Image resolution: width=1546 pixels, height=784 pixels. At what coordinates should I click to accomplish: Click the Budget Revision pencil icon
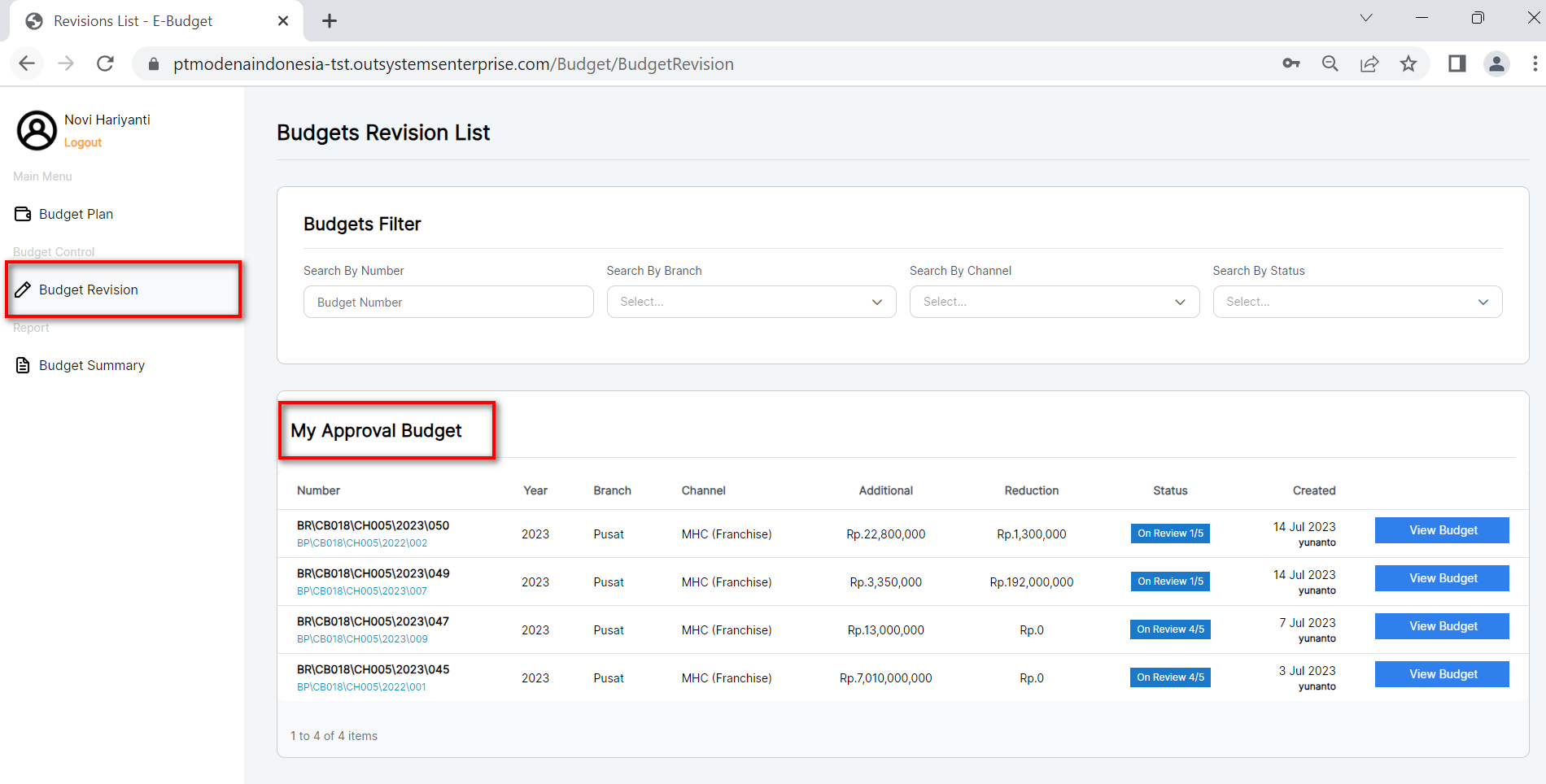(23, 290)
